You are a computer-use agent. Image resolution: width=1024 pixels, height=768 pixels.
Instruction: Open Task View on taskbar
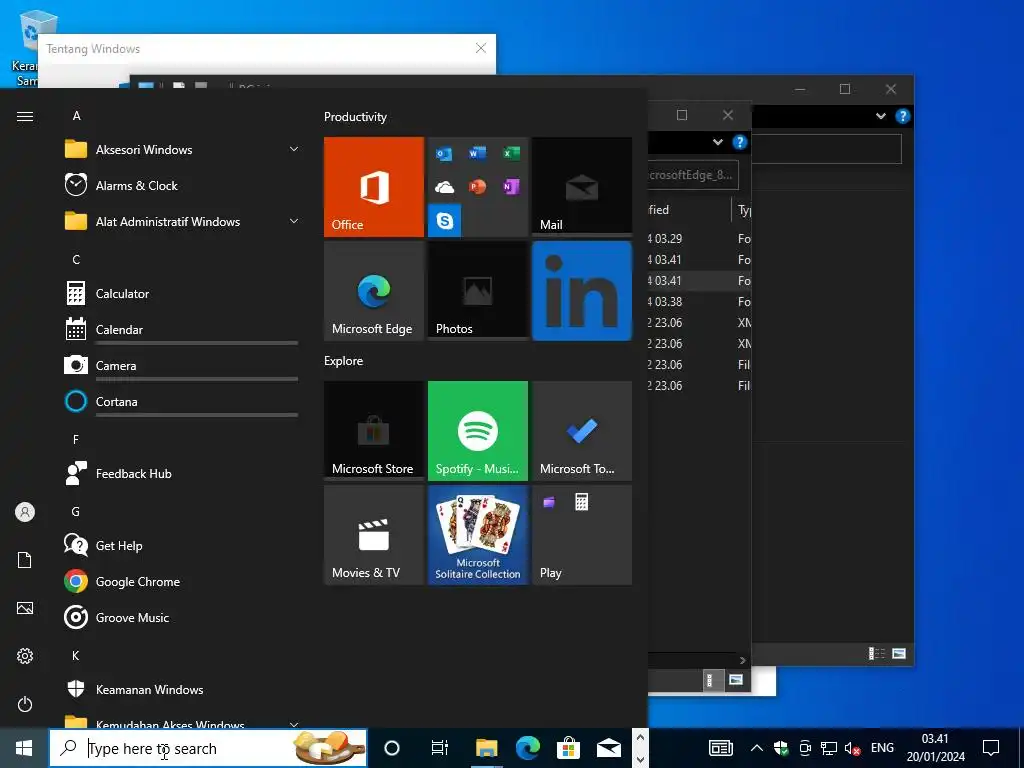(x=440, y=748)
